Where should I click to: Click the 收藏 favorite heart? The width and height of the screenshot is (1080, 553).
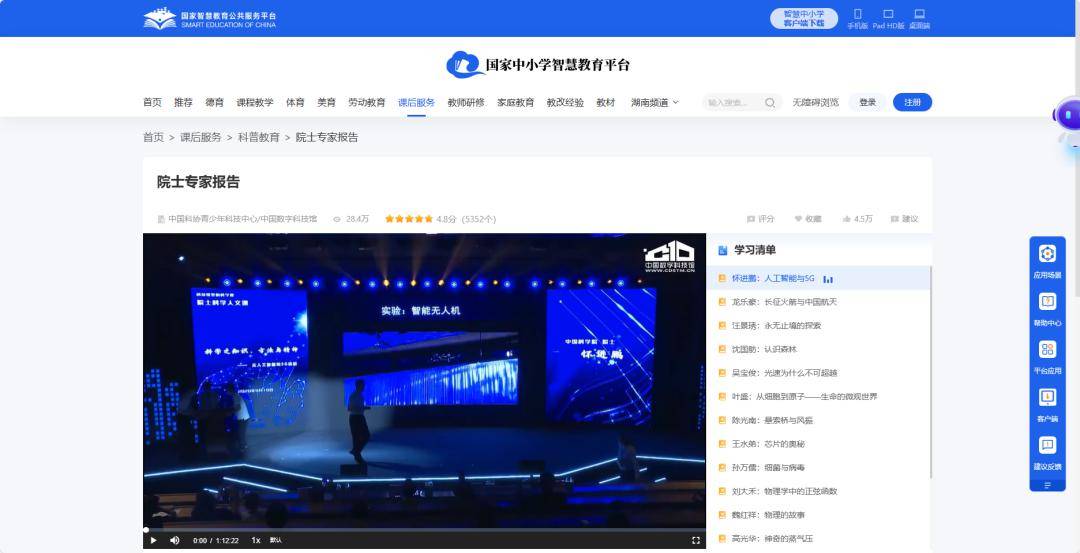(808, 219)
